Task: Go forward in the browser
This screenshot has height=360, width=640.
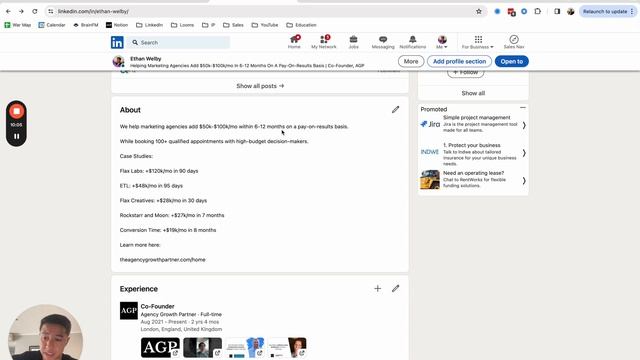Action: (21, 11)
